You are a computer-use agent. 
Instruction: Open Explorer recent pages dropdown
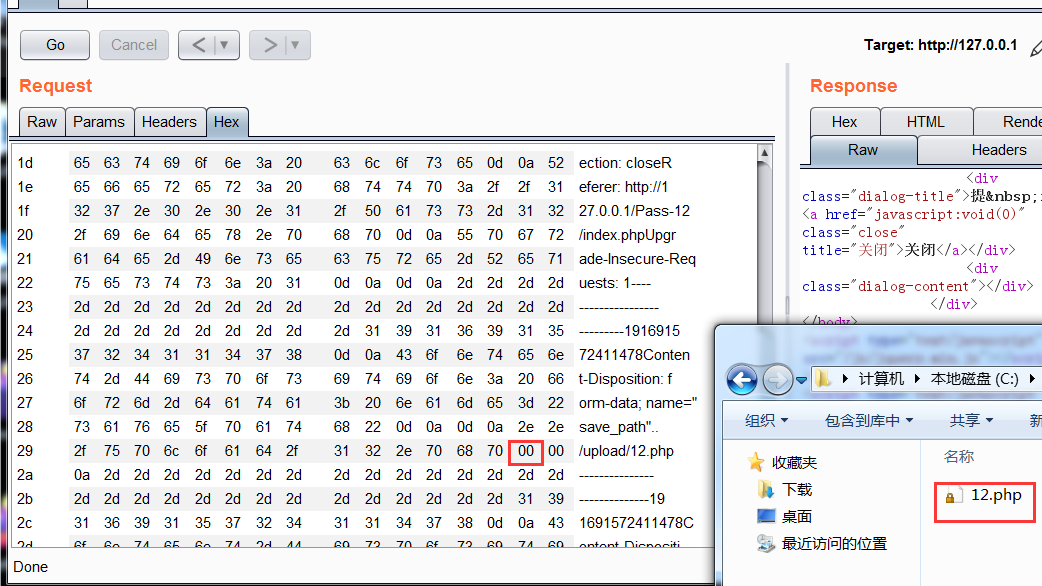(x=801, y=381)
